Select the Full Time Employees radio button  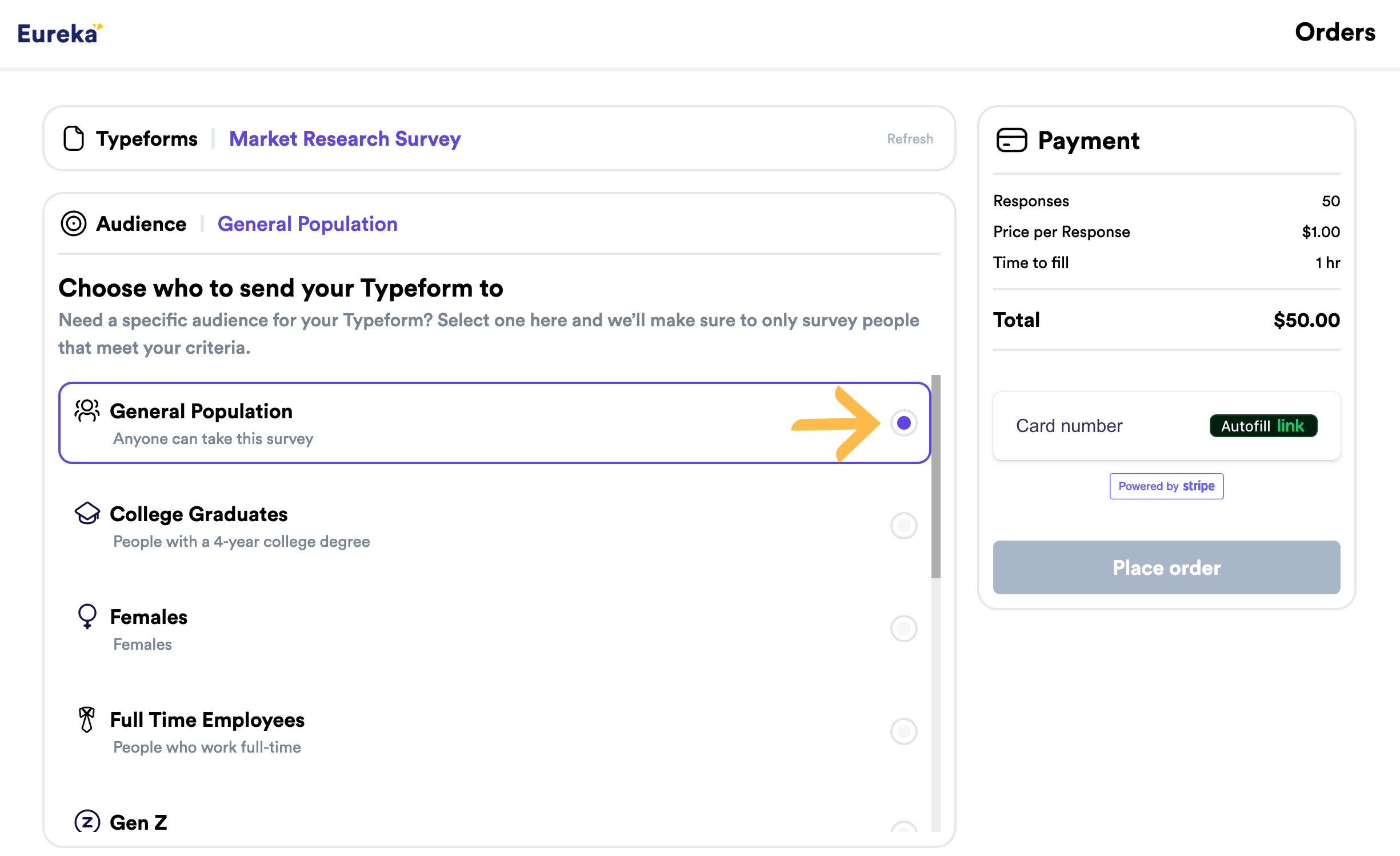point(903,731)
